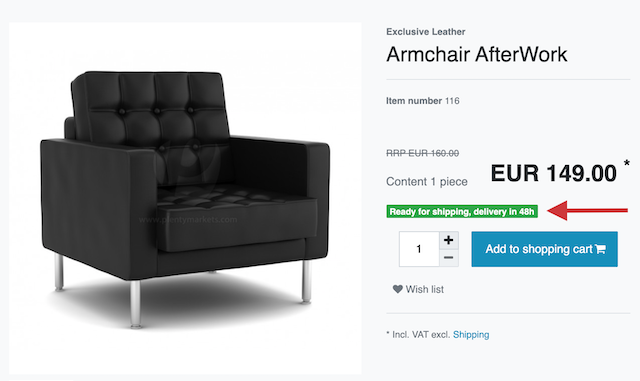Decrease quantity with the minus button
The width and height of the screenshot is (640, 381).
click(x=449, y=258)
